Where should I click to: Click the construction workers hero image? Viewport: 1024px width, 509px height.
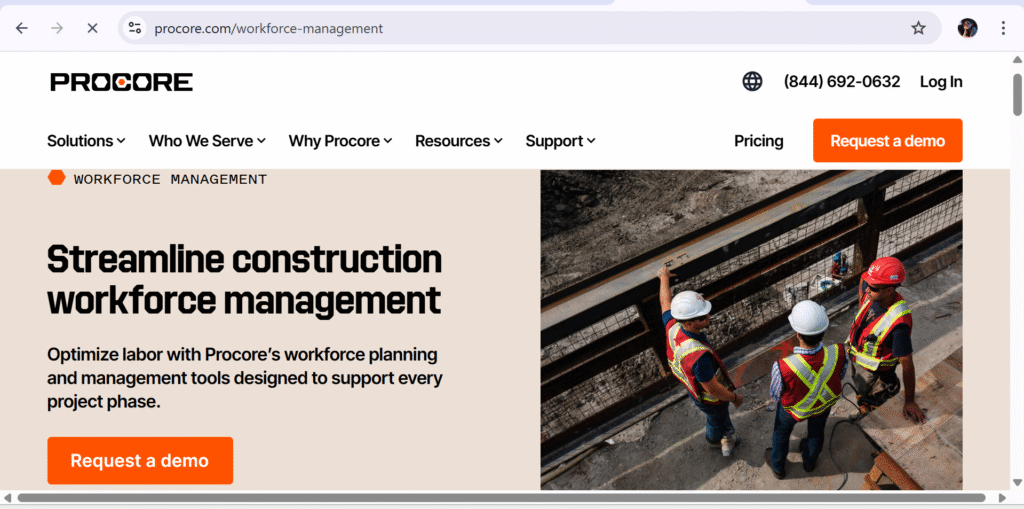751,329
